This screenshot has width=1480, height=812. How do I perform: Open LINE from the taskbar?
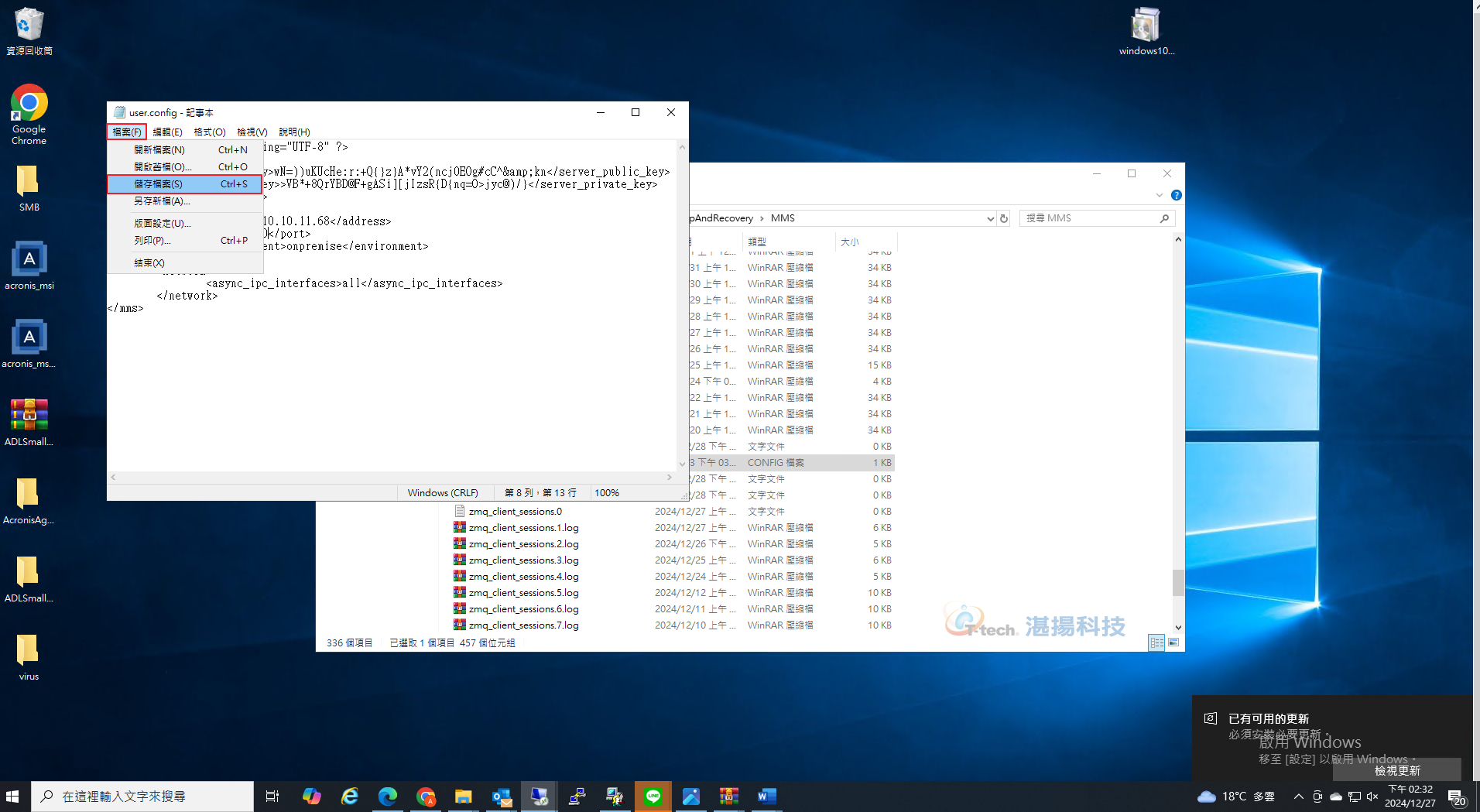[x=653, y=797]
